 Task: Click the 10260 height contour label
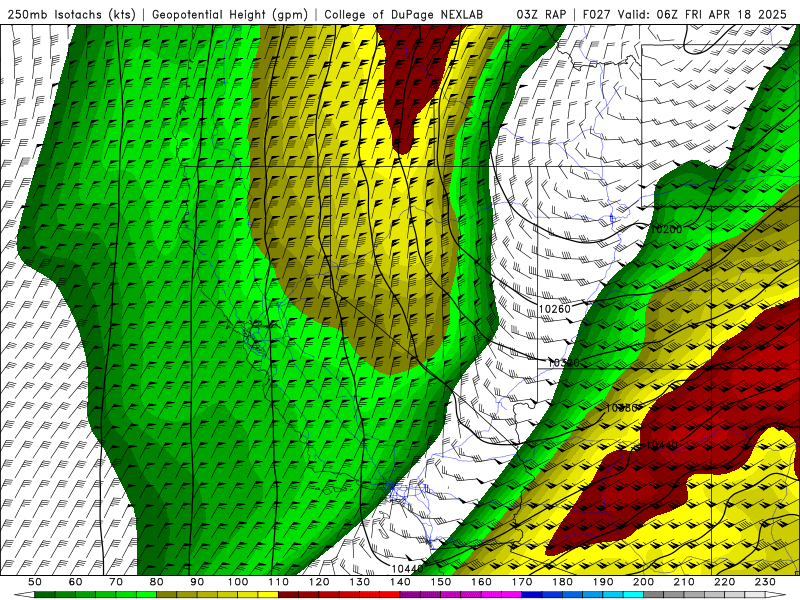pyautogui.click(x=555, y=309)
